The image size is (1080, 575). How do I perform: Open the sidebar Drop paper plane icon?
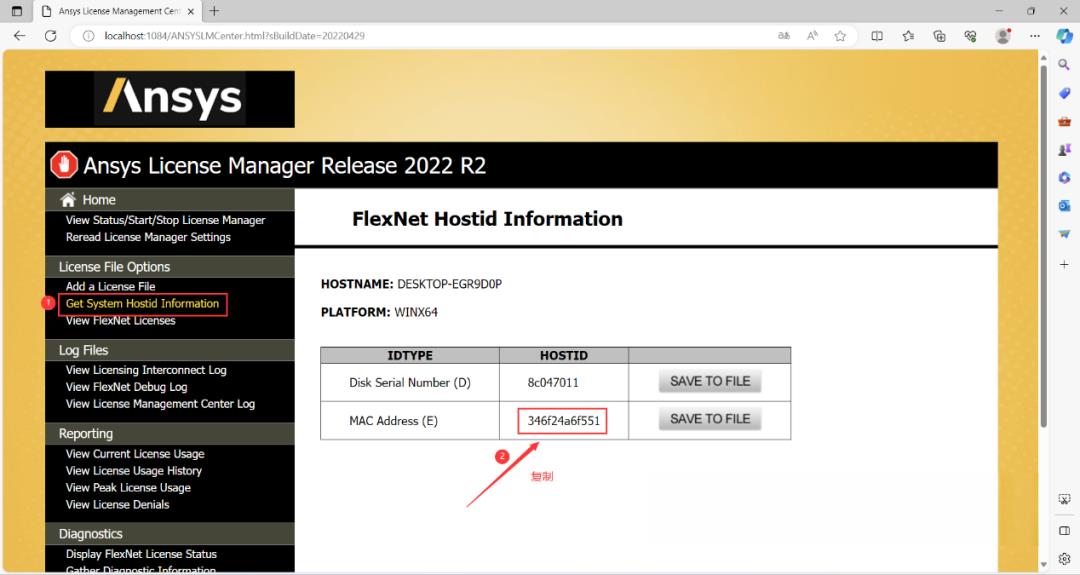pyautogui.click(x=1064, y=234)
